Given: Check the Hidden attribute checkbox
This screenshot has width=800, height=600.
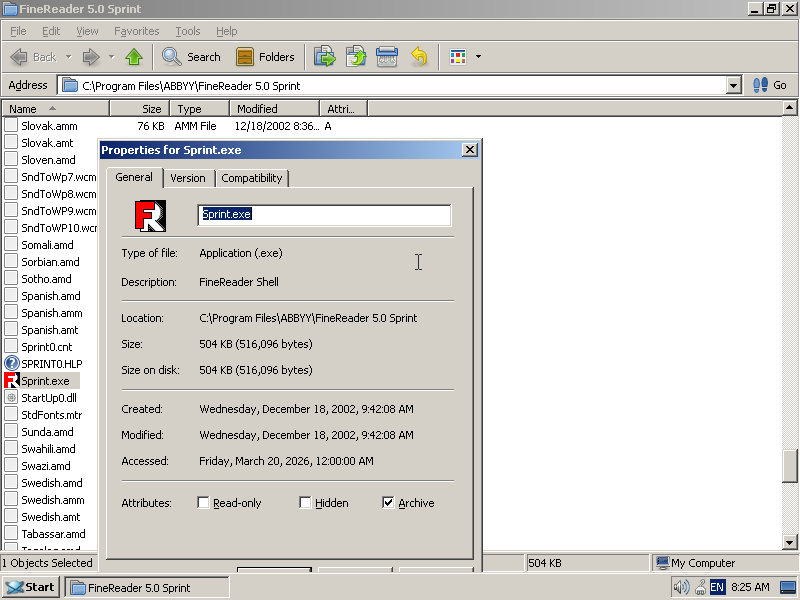Looking at the screenshot, I should [x=305, y=503].
